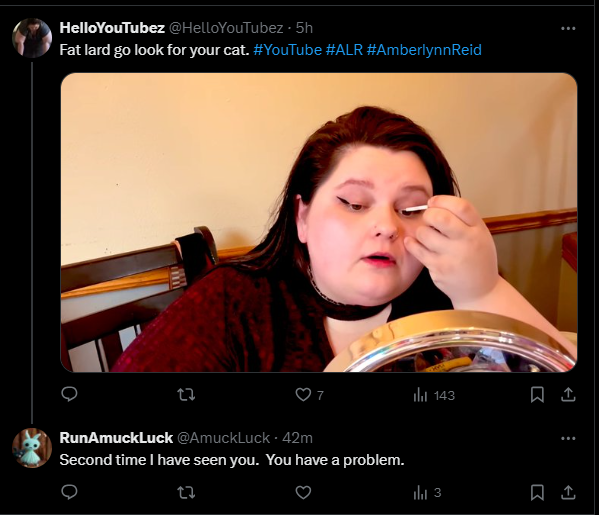
Task: Share the HelloYouTubez tweet
Action: pos(568,395)
